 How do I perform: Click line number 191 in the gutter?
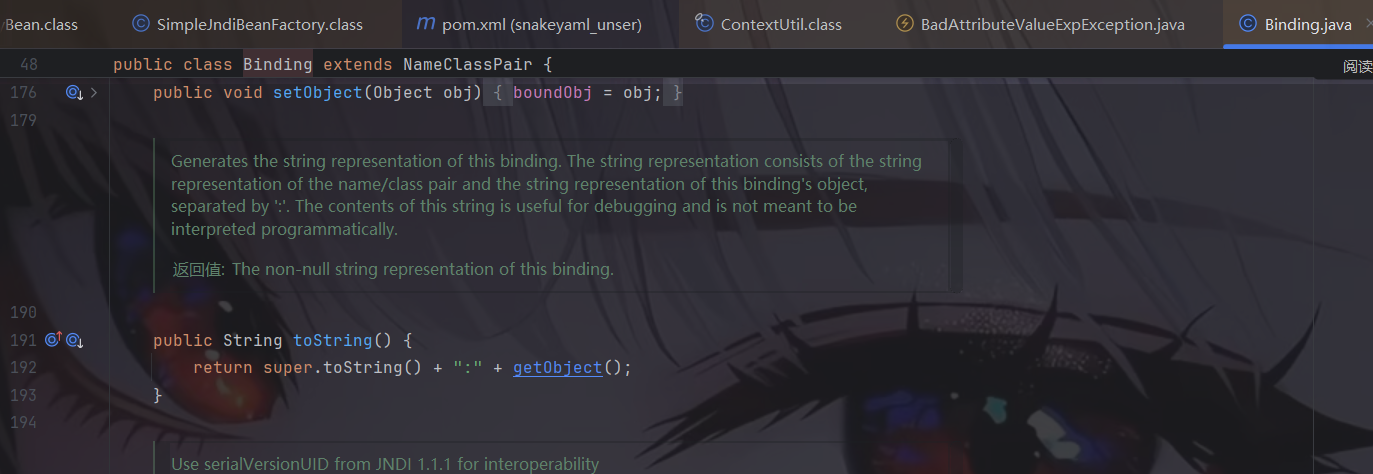tap(22, 340)
